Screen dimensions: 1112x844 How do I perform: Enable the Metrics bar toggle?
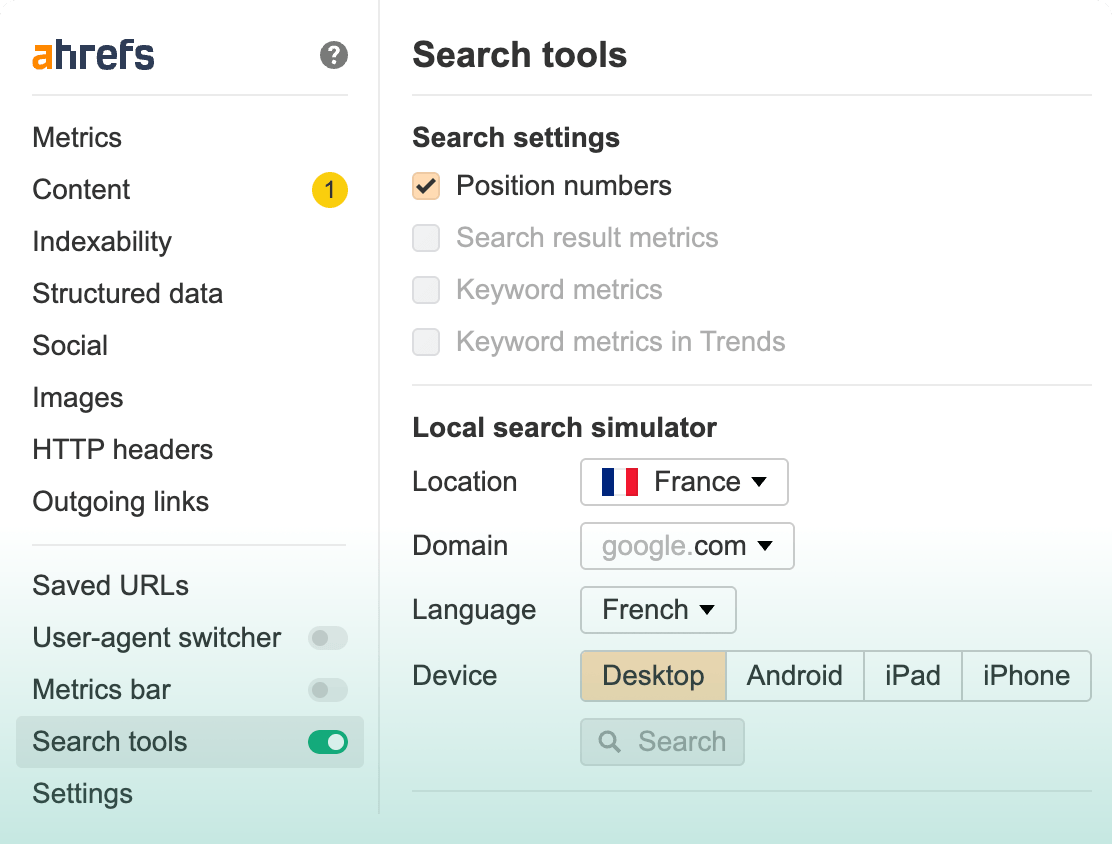(327, 690)
